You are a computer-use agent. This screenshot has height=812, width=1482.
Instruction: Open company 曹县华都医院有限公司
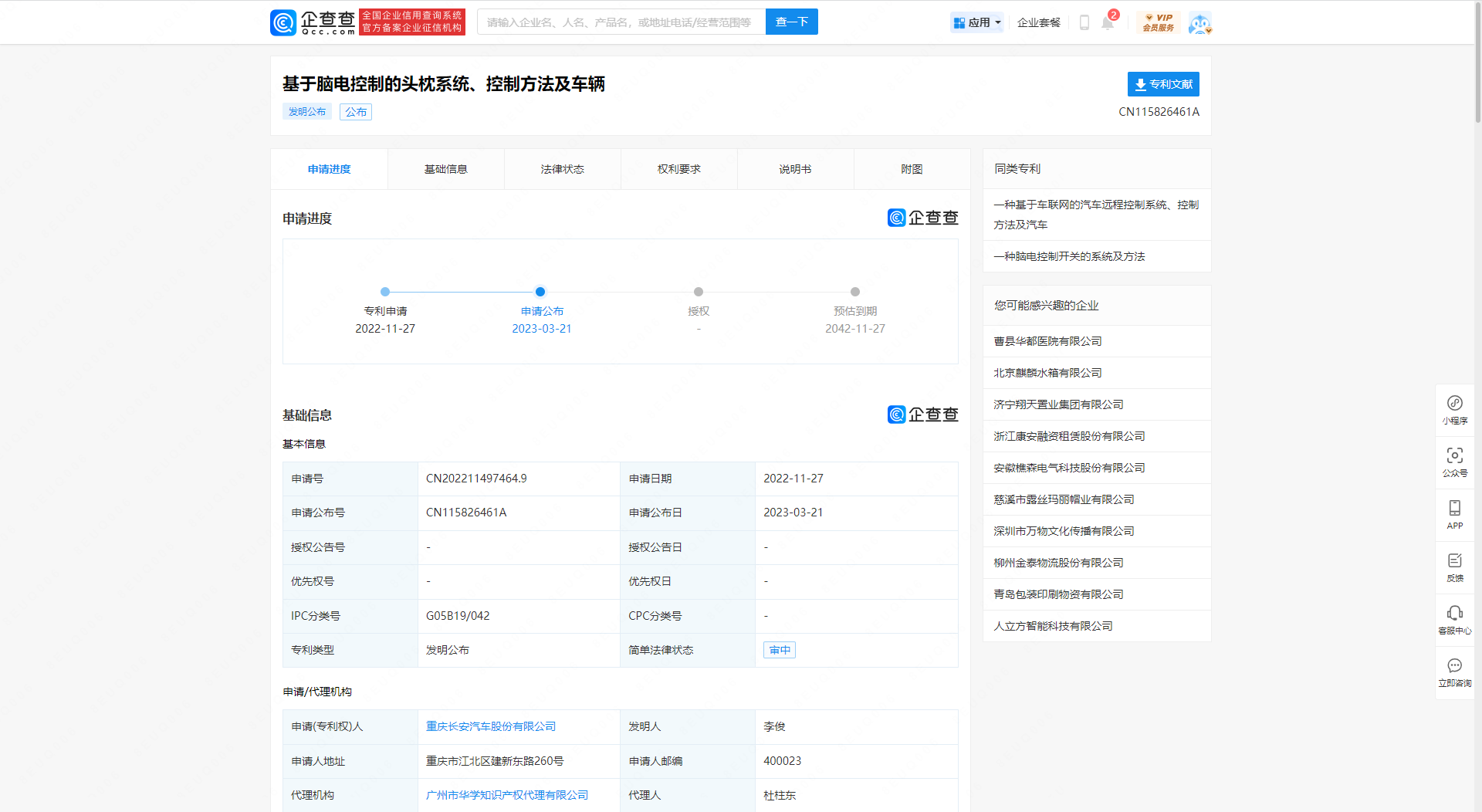1047,341
